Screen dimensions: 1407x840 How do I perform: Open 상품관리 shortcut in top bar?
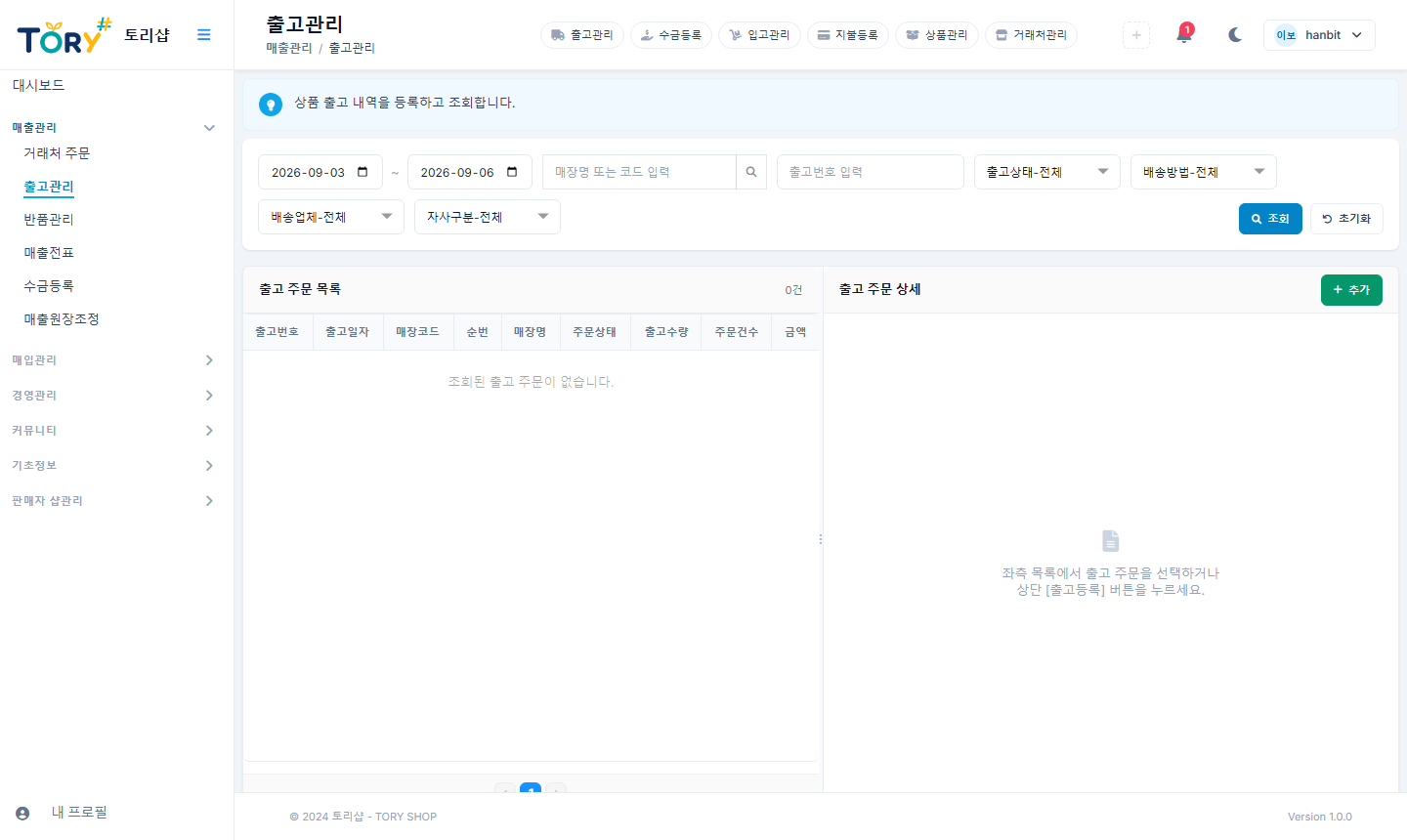pyautogui.click(x=937, y=35)
